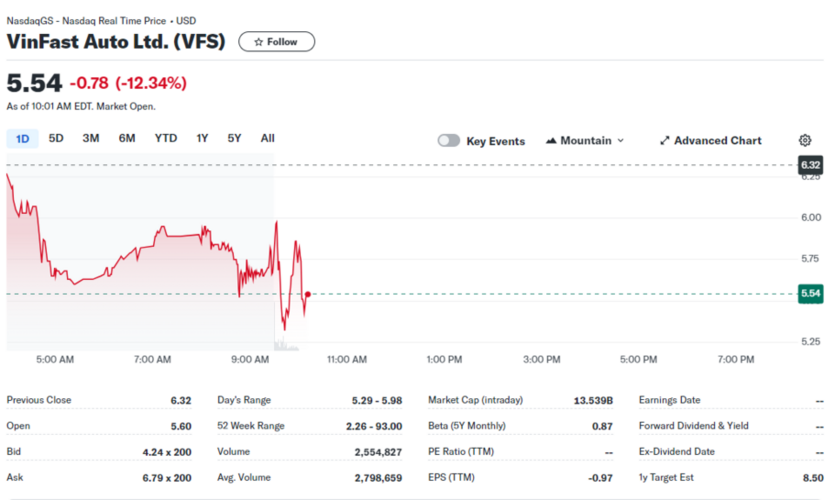Click the 9:00 AM time axis label
The image size is (835, 500).
click(250, 360)
